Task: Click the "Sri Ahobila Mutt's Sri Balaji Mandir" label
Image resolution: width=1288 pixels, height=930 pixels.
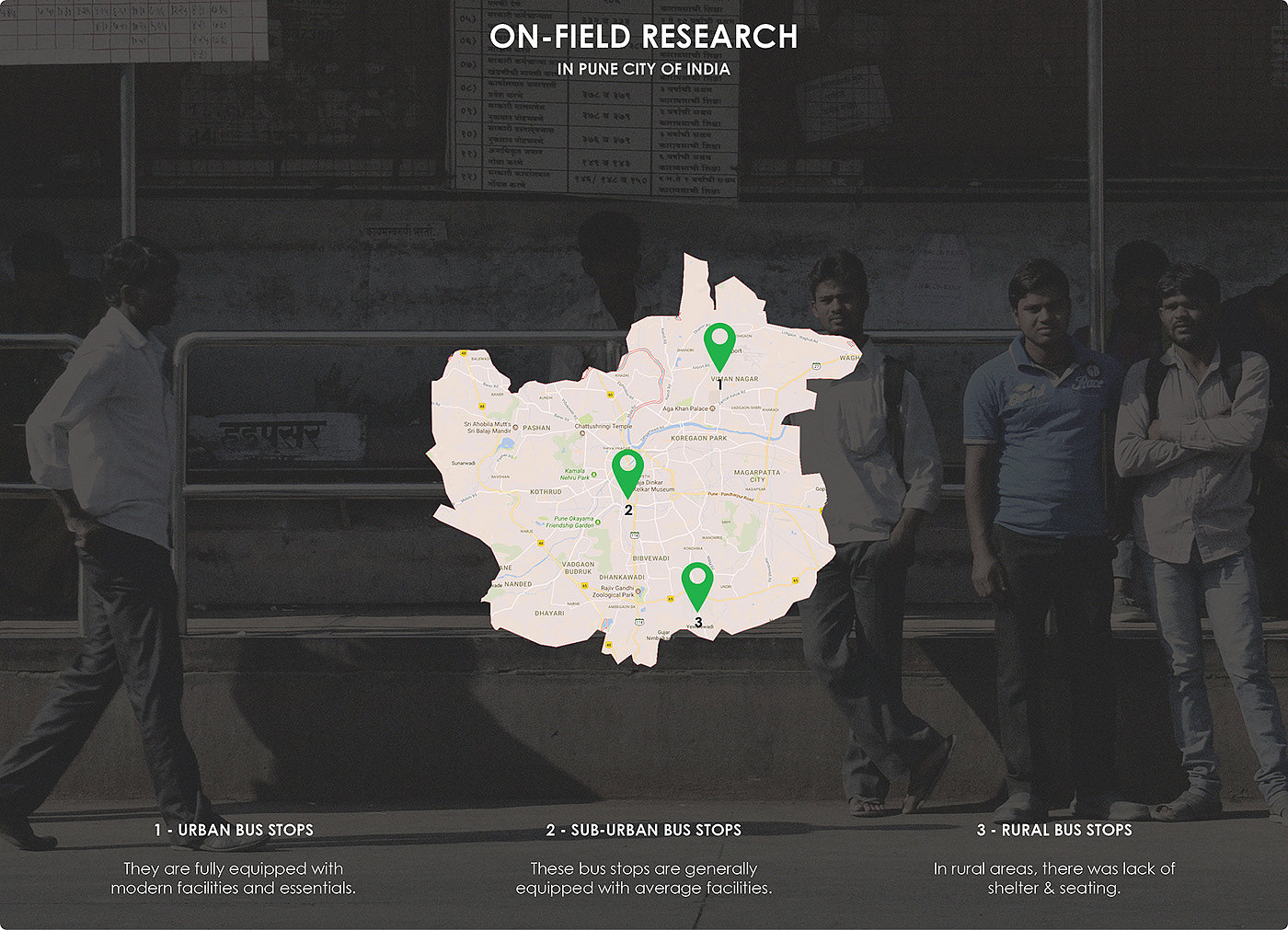Action: (x=489, y=428)
